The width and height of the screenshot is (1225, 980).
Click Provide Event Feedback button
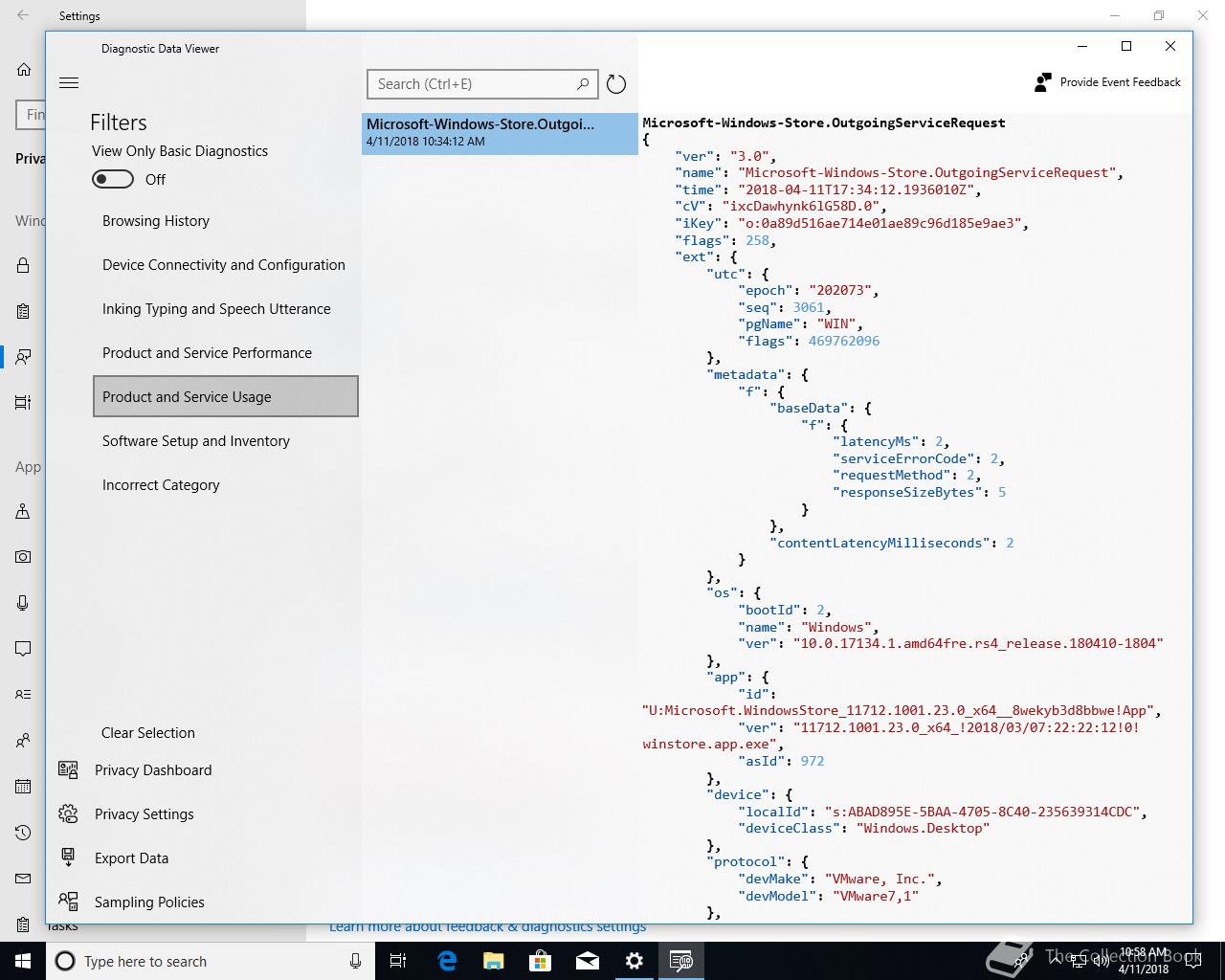pos(1107,82)
